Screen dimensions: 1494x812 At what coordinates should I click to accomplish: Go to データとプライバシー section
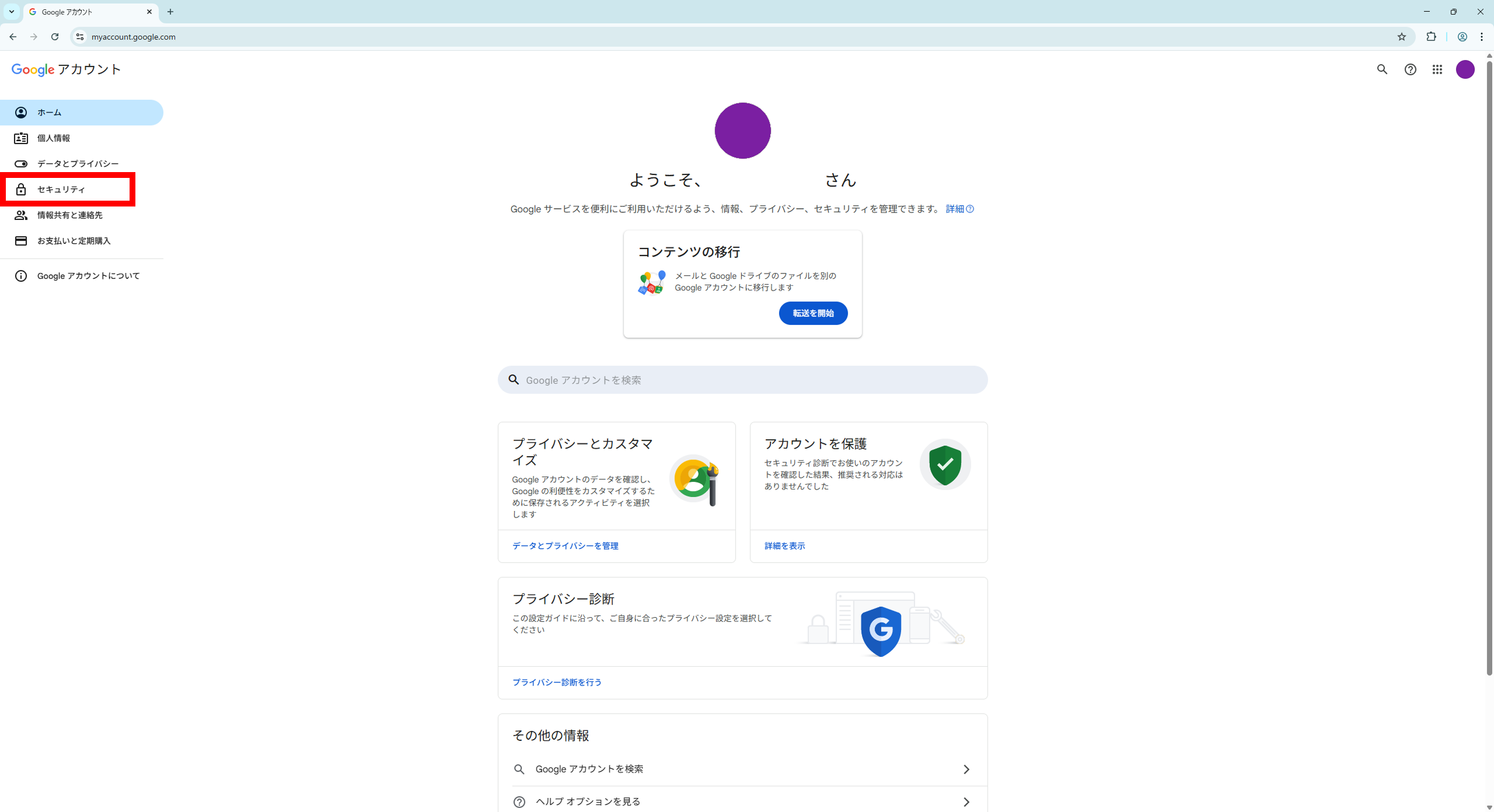coord(81,164)
